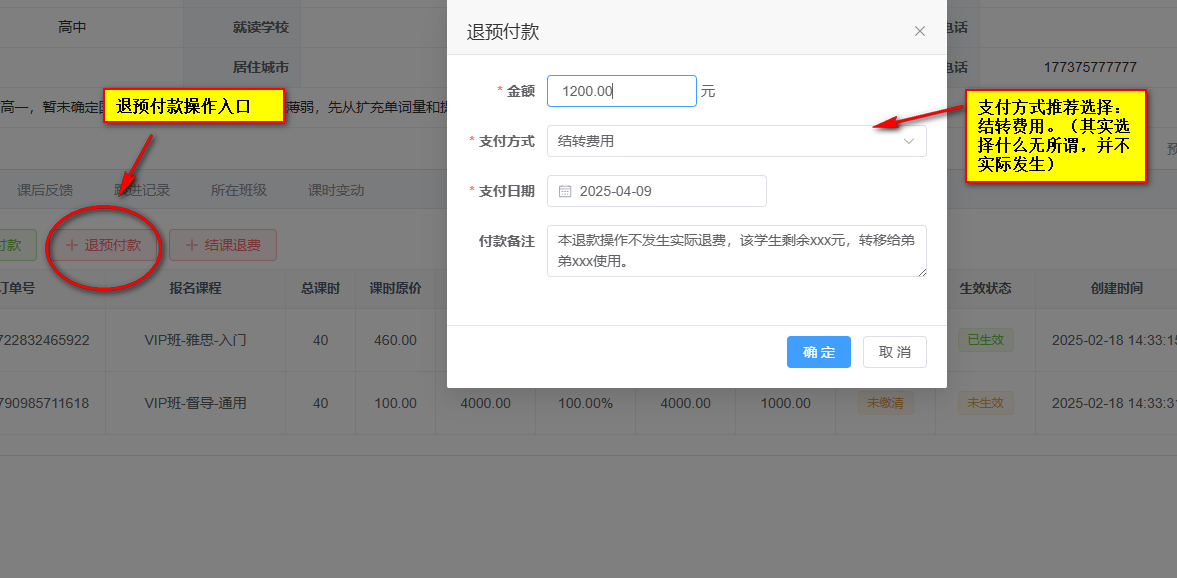Click into the 付款备注 text area
1177x578 pixels.
click(x=736, y=251)
